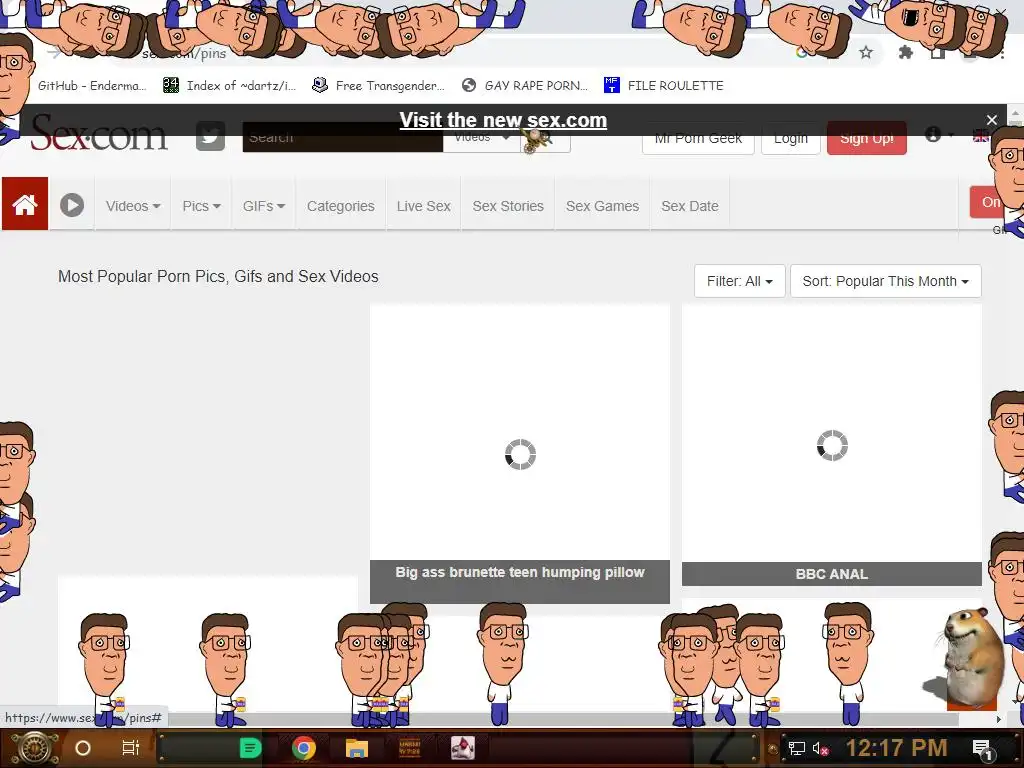Viewport: 1024px width, 768px height.
Task: Open 'GitHub - Enderma...' bookmark
Action: [92, 86]
